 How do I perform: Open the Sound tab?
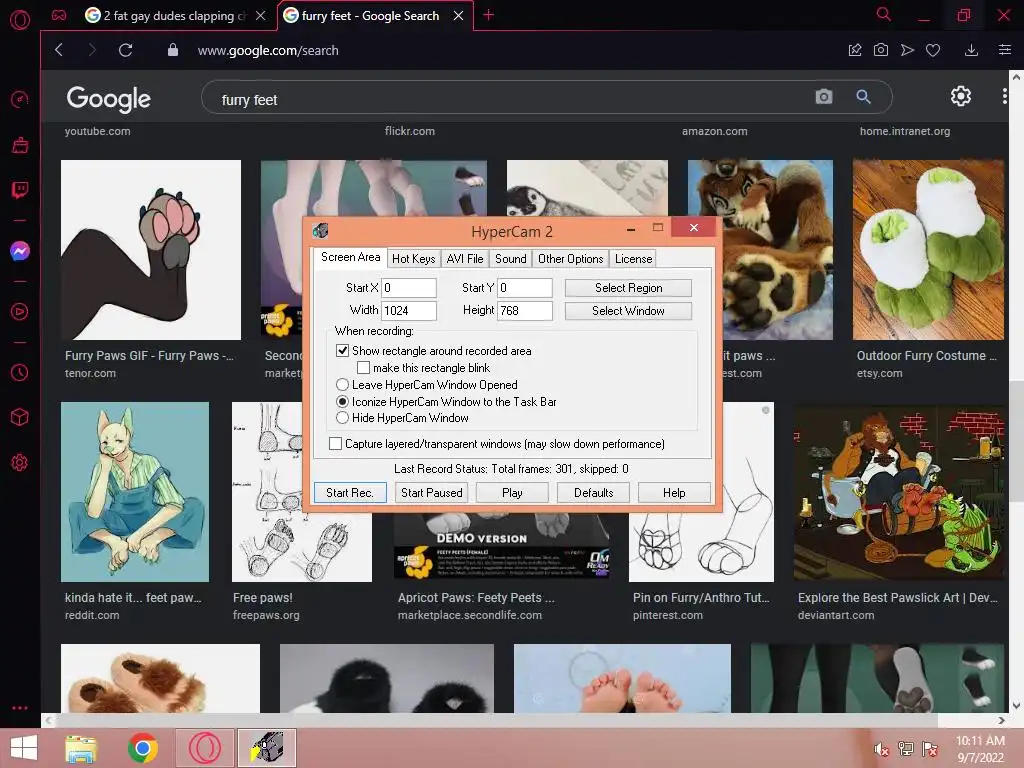[511, 259]
